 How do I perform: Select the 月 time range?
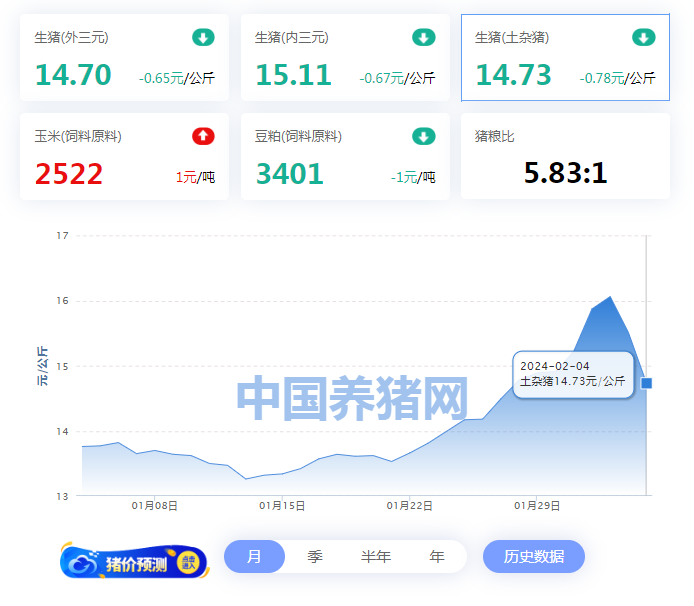tap(254, 557)
